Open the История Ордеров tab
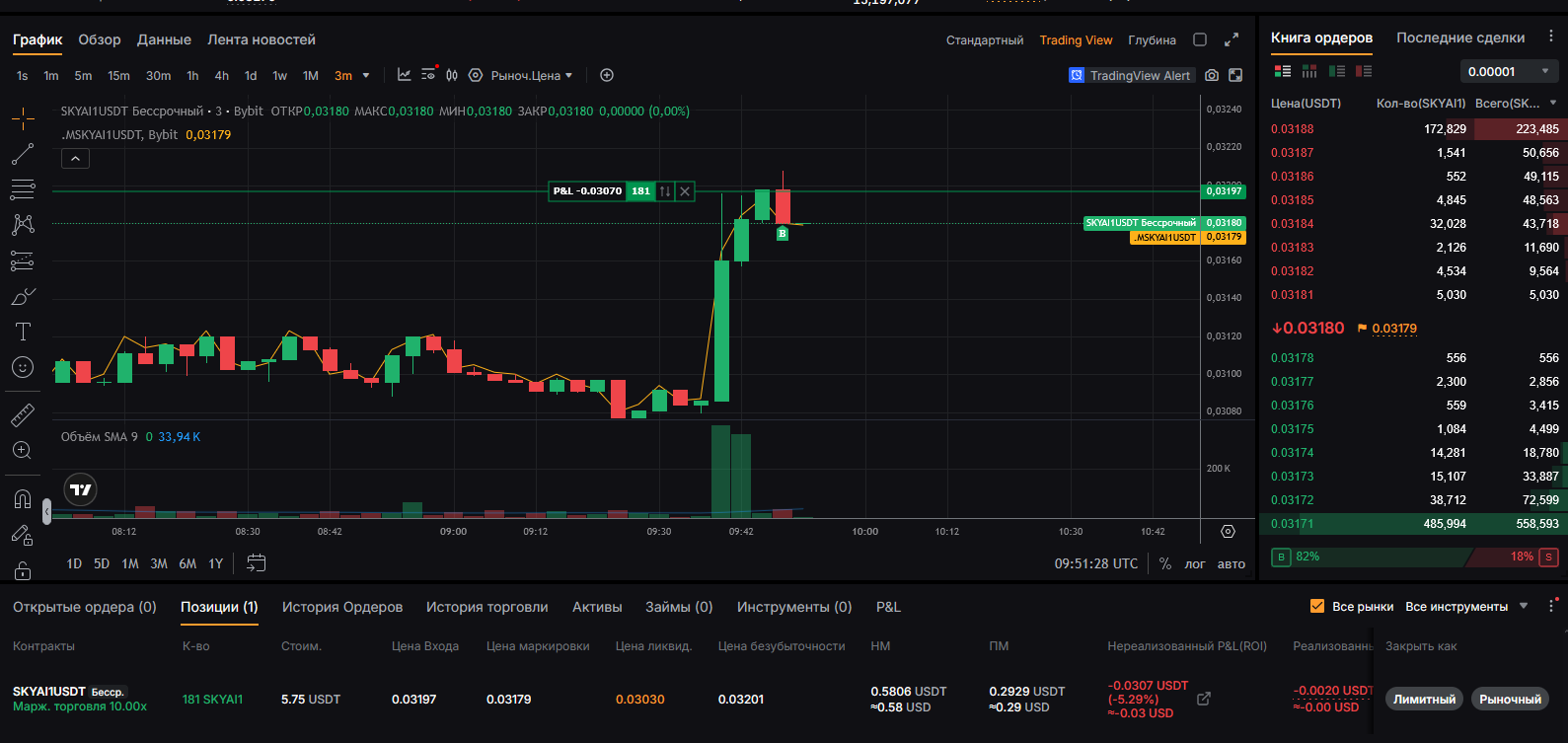Screen dimensions: 1568x743 click(x=342, y=607)
